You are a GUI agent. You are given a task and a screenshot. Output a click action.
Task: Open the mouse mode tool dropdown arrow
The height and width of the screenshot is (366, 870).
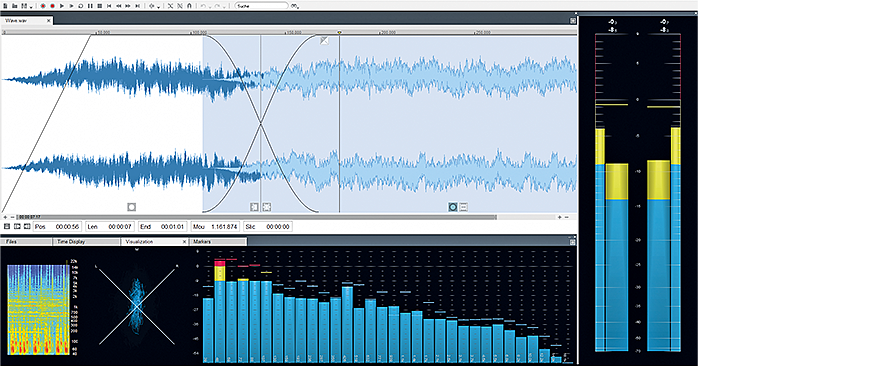pyautogui.click(x=159, y=7)
